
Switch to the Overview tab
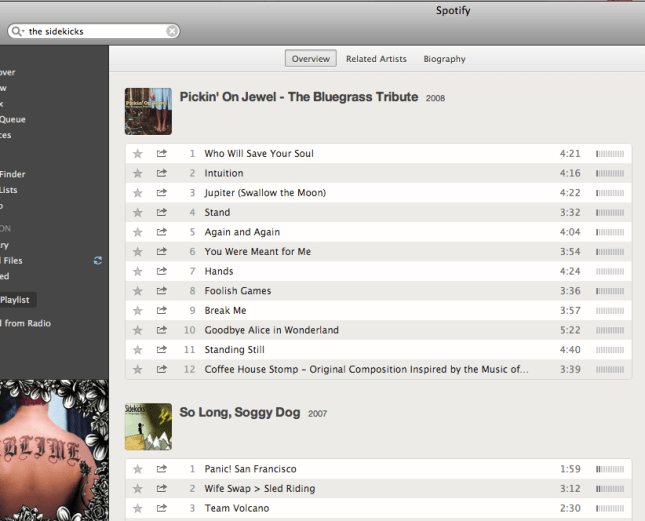(x=311, y=58)
